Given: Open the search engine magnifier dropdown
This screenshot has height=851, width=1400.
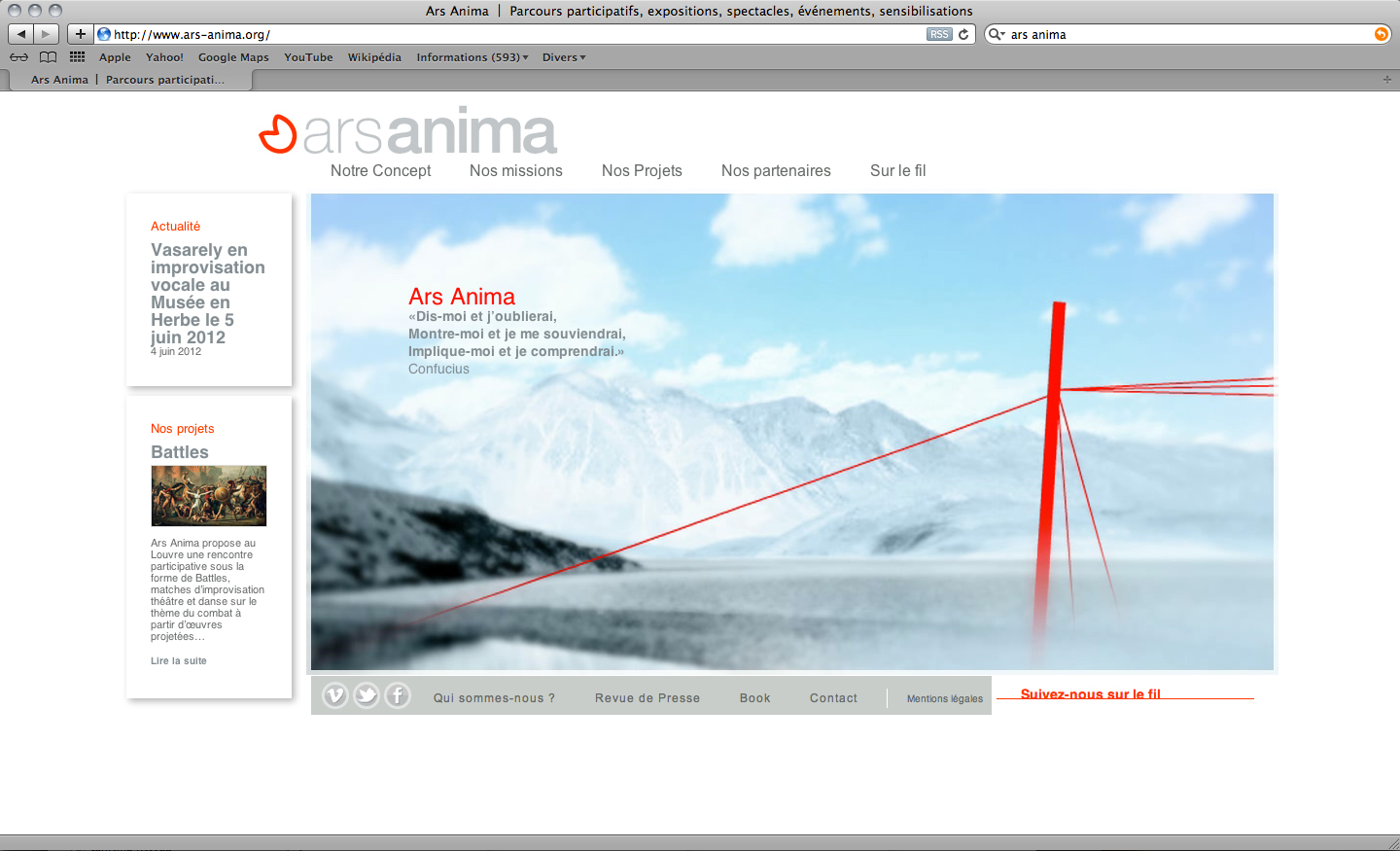Looking at the screenshot, I should coord(997,34).
